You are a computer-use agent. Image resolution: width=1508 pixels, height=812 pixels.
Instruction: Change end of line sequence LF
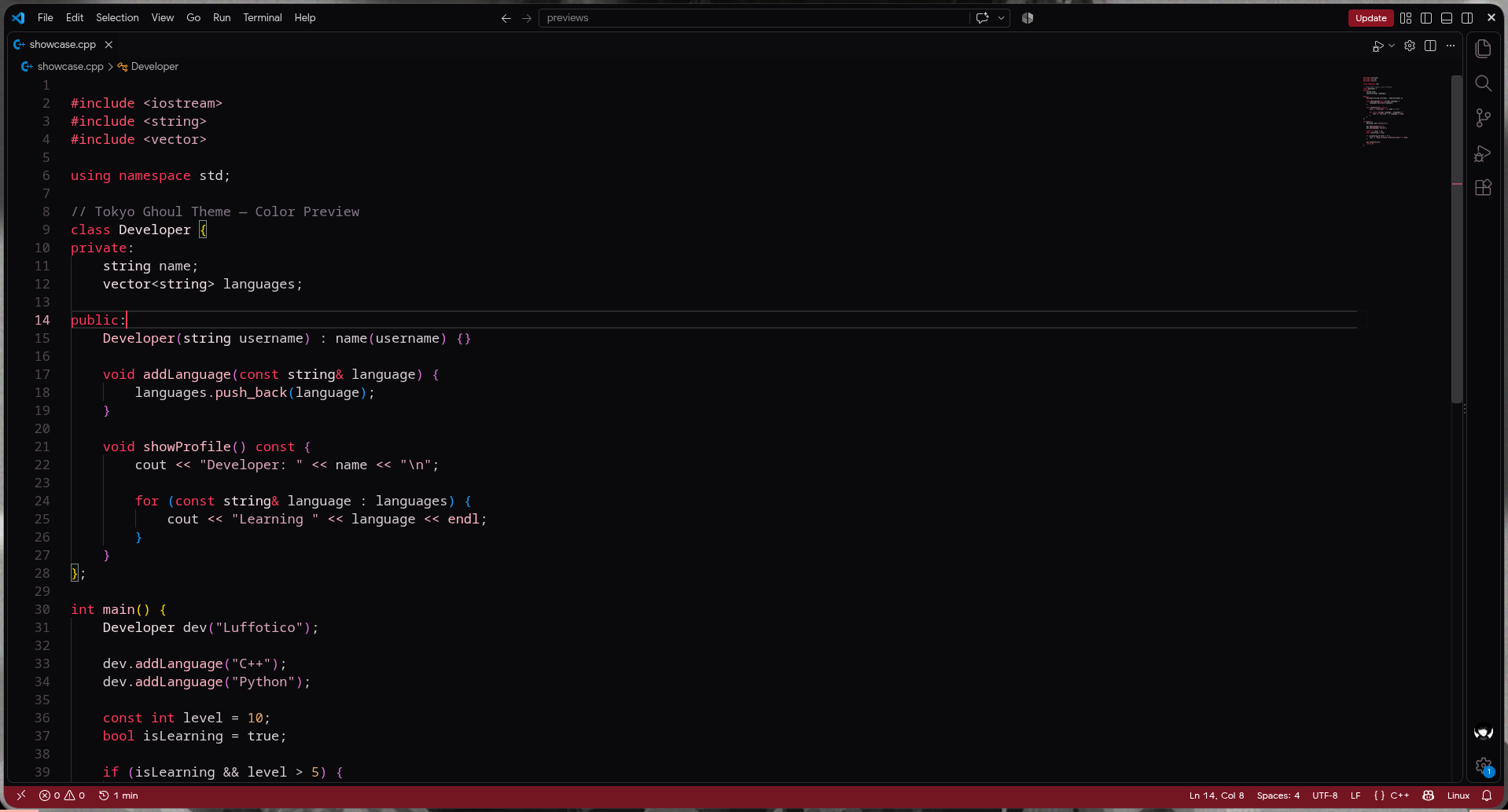tap(1355, 795)
